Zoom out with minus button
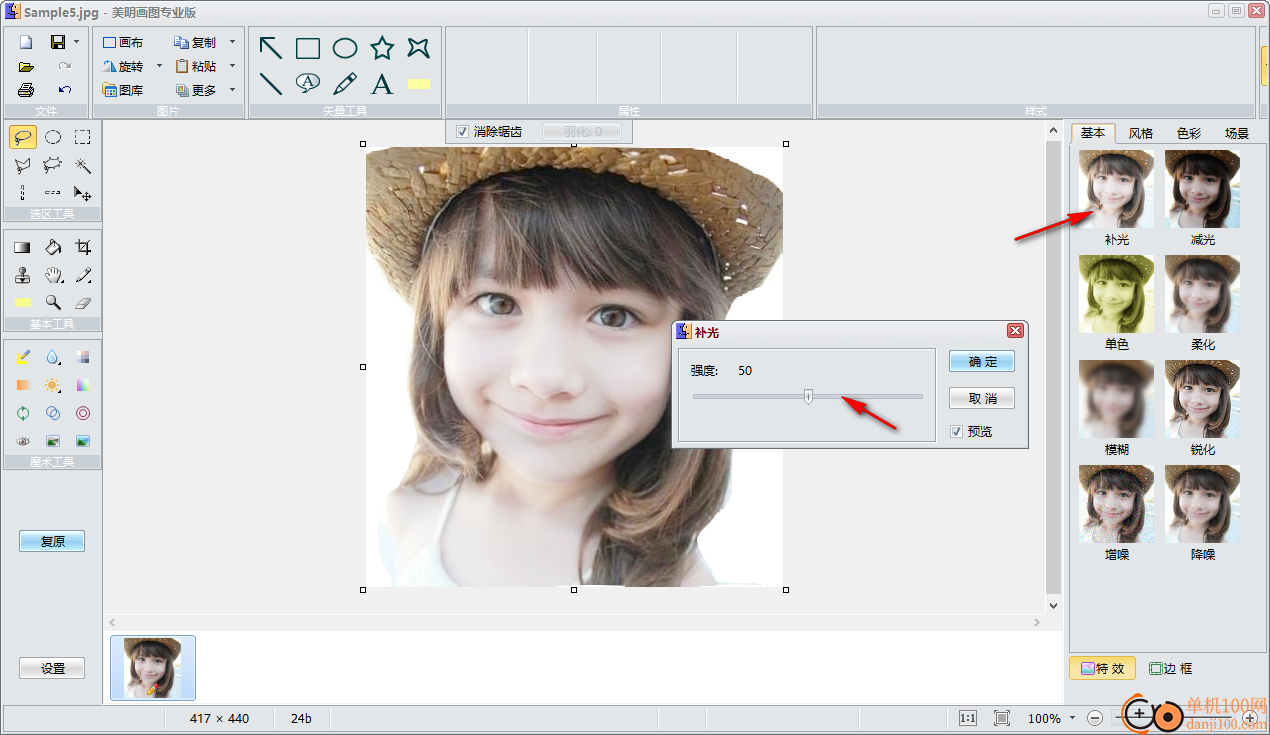The image size is (1270, 735). pos(1095,718)
